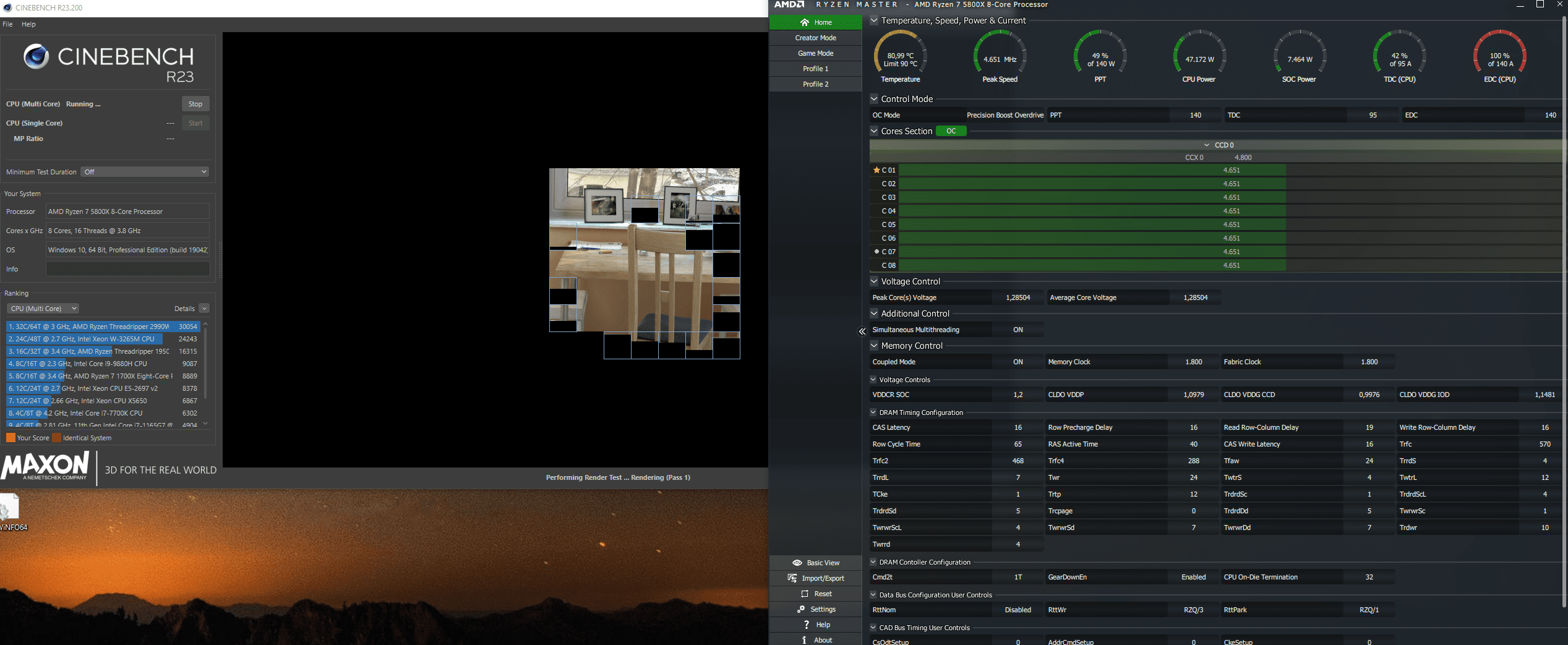Image resolution: width=1568 pixels, height=645 pixels.
Task: Toggle RttNom Disabled value
Action: tap(1018, 610)
